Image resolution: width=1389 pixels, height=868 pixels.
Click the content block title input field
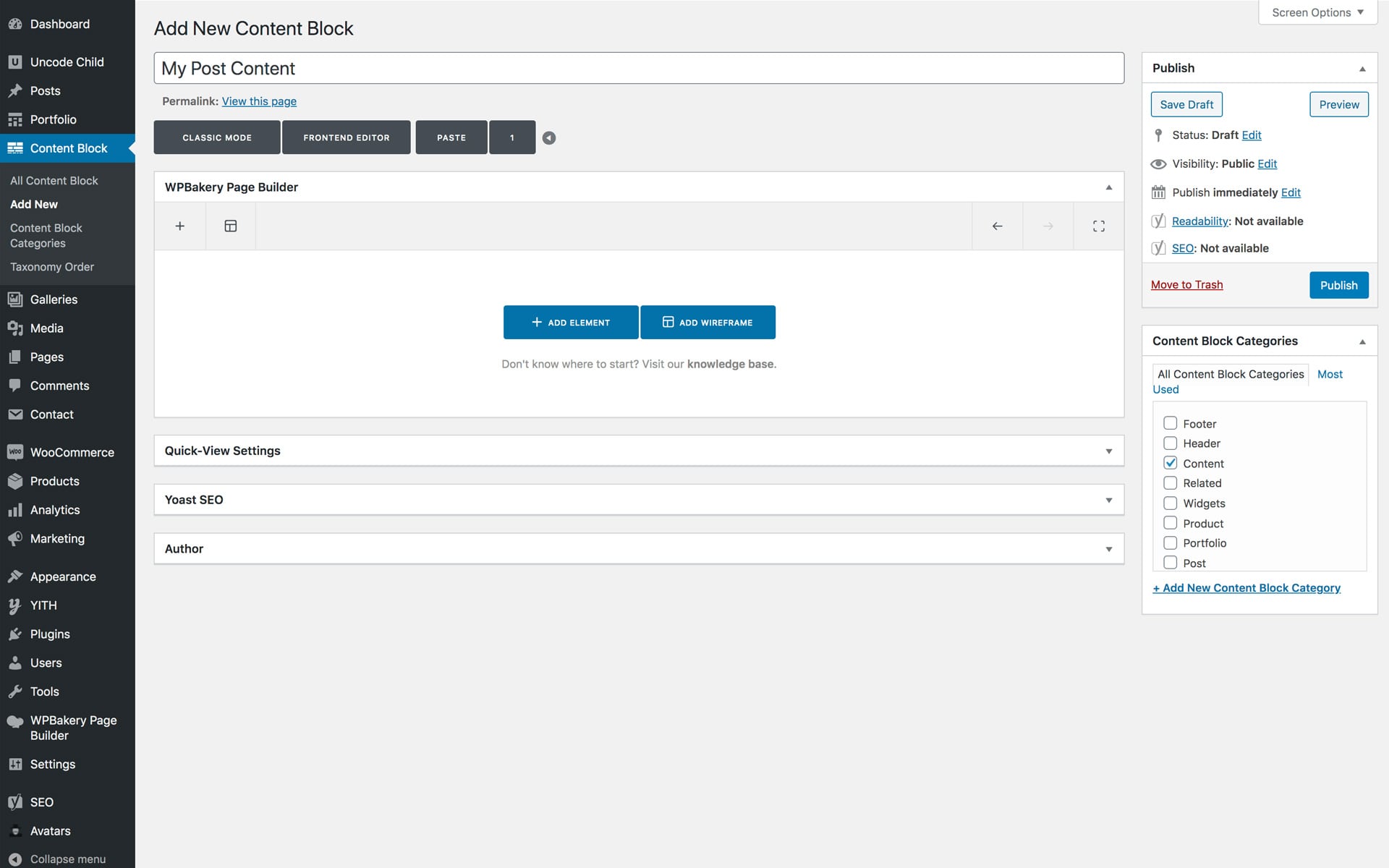click(x=638, y=68)
